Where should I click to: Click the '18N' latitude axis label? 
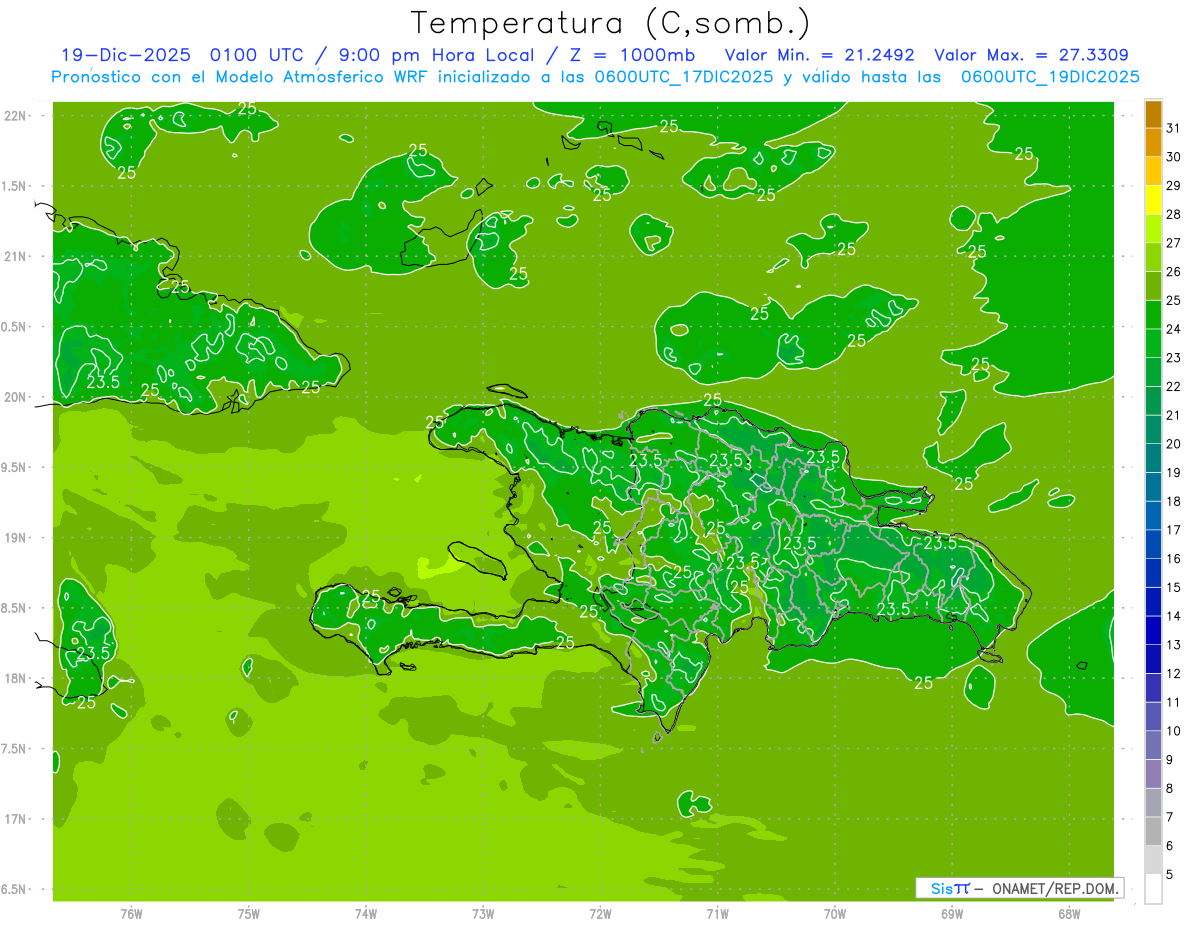tap(16, 679)
